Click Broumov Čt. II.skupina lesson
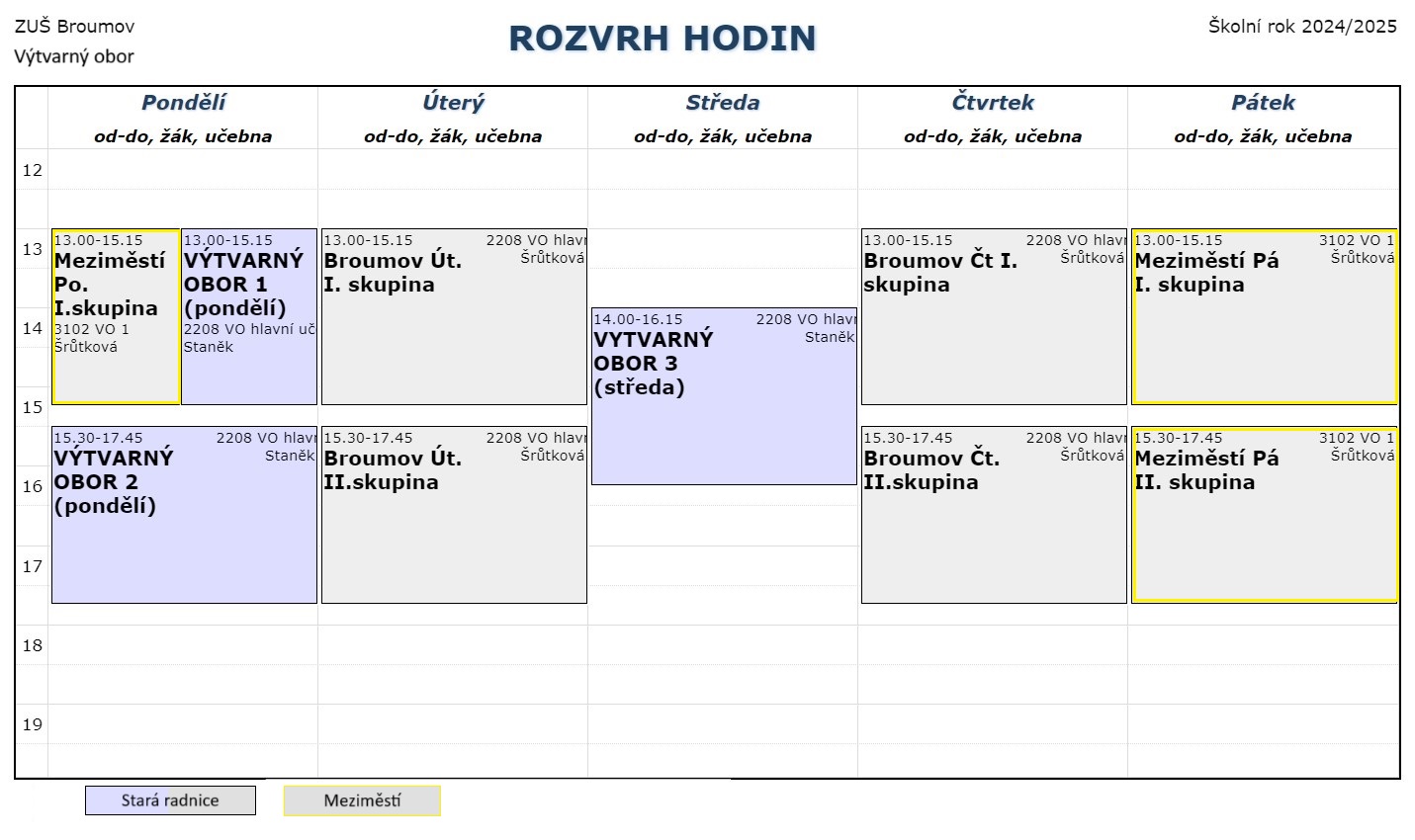Image resolution: width=1415 pixels, height=840 pixels. [994, 515]
